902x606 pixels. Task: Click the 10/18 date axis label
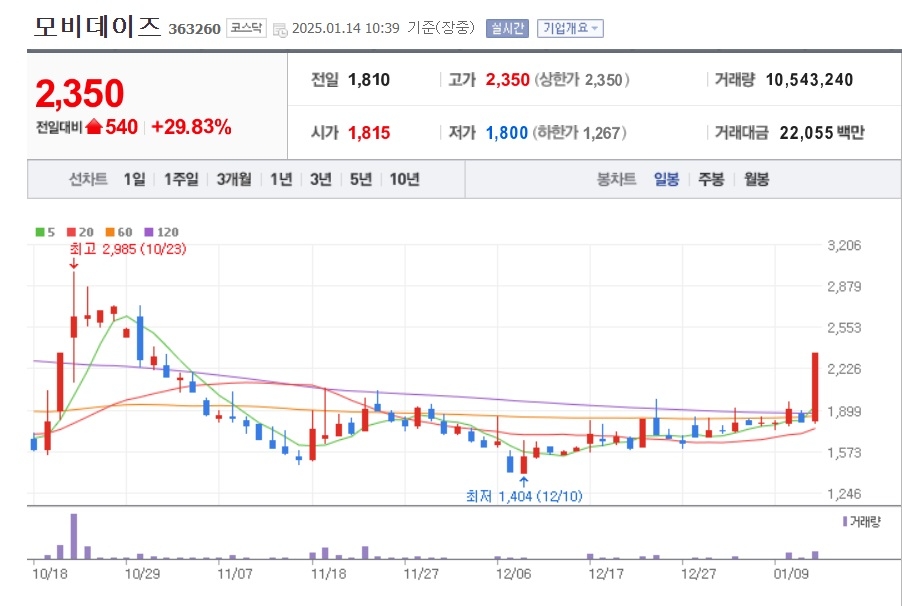coord(50,574)
